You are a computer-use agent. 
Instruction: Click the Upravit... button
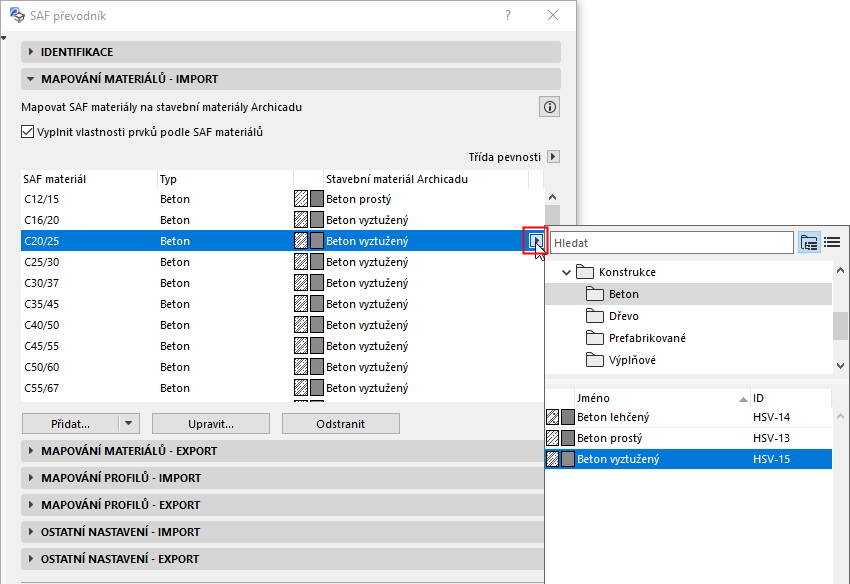211,424
